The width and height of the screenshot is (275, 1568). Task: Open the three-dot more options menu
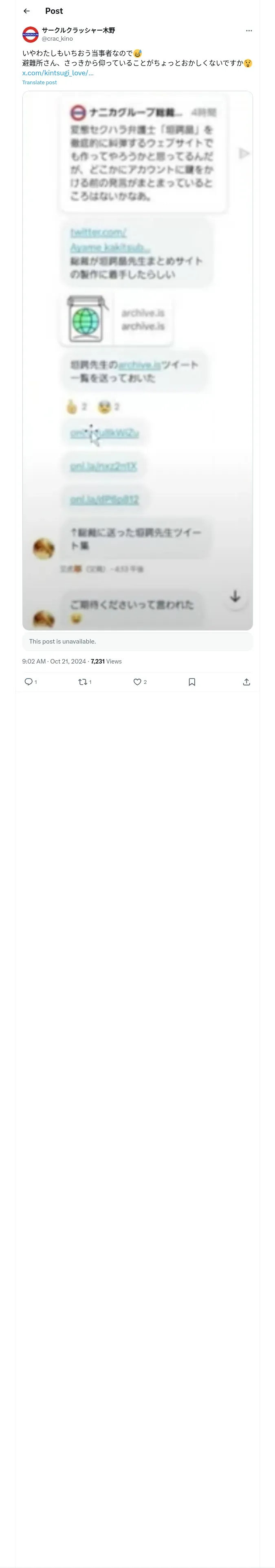(x=249, y=31)
